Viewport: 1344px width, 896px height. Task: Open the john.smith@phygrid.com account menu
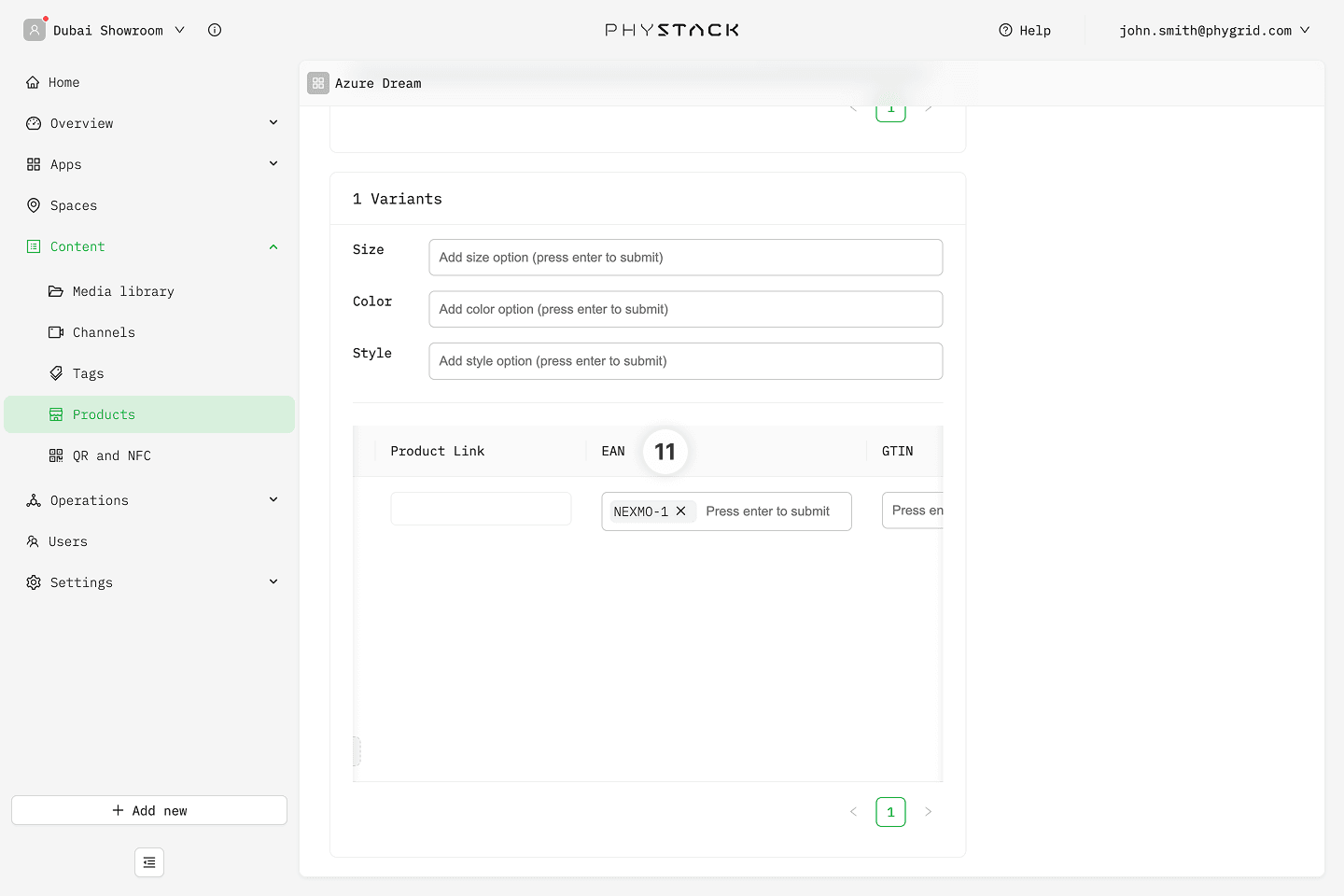[1214, 30]
